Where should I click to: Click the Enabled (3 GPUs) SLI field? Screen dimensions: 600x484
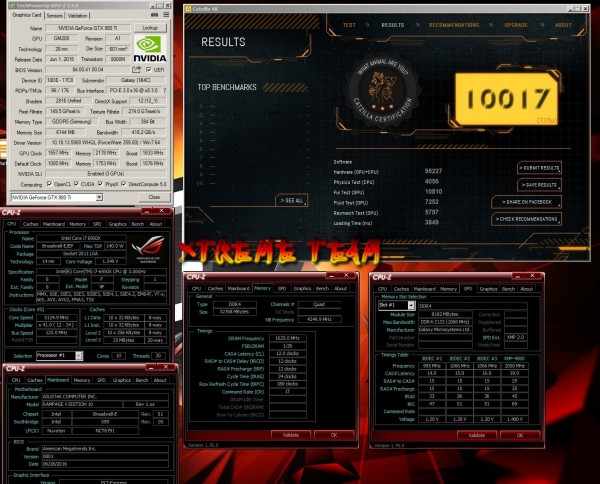click(x=106, y=174)
